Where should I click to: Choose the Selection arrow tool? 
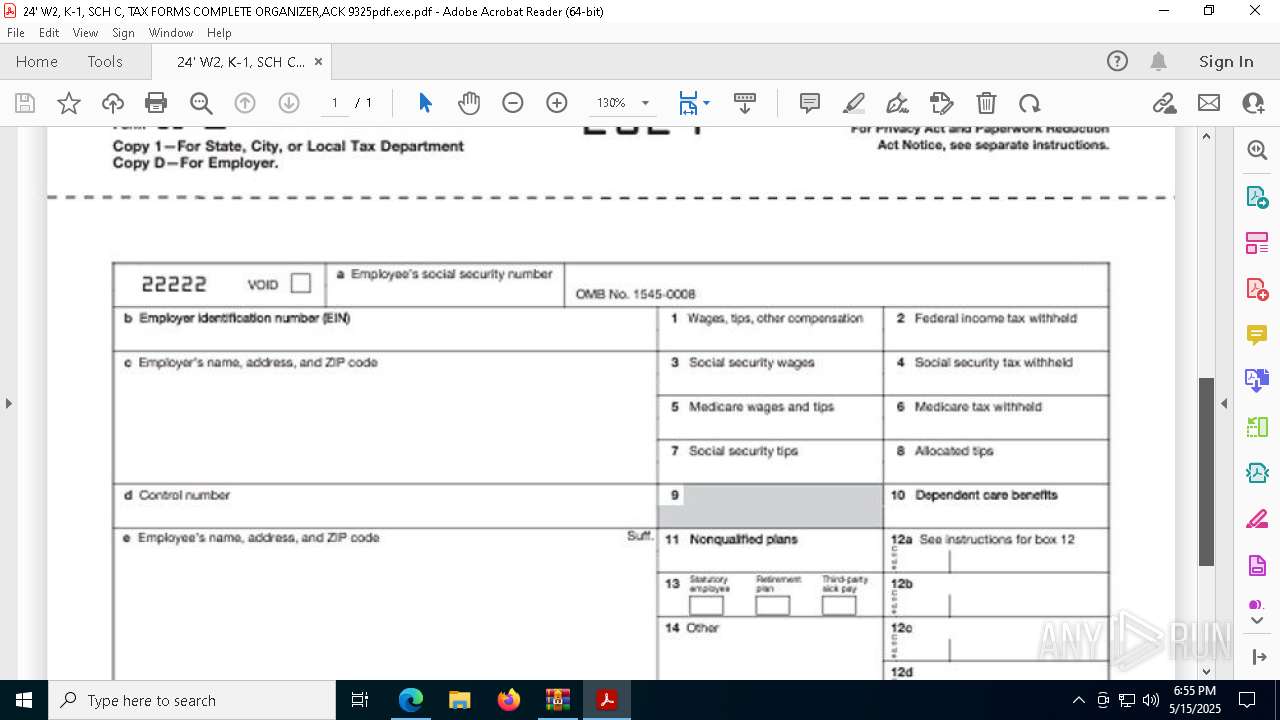[x=425, y=103]
